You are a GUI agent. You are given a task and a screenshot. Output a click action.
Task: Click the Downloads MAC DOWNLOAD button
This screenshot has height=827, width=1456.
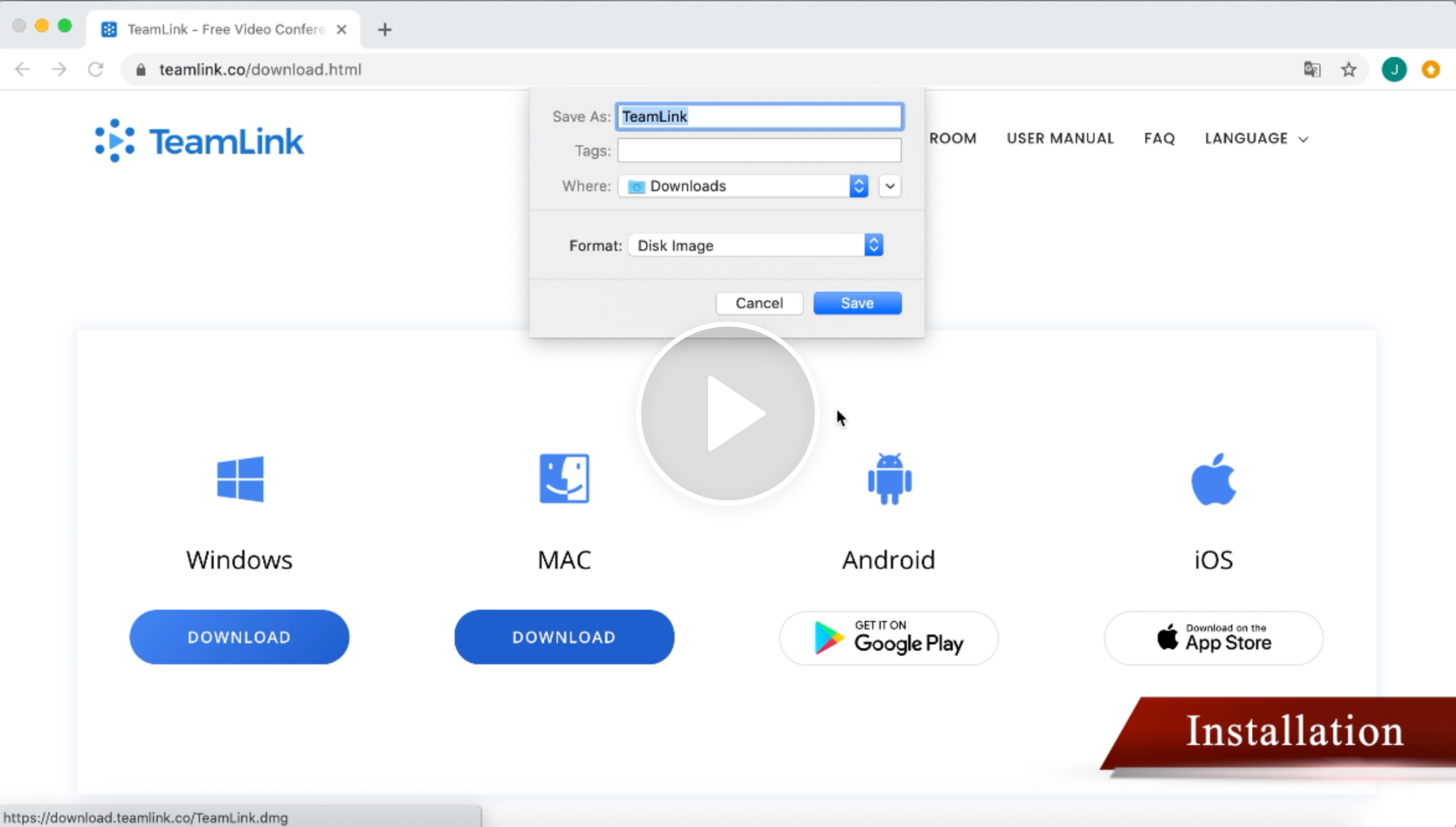pos(564,637)
